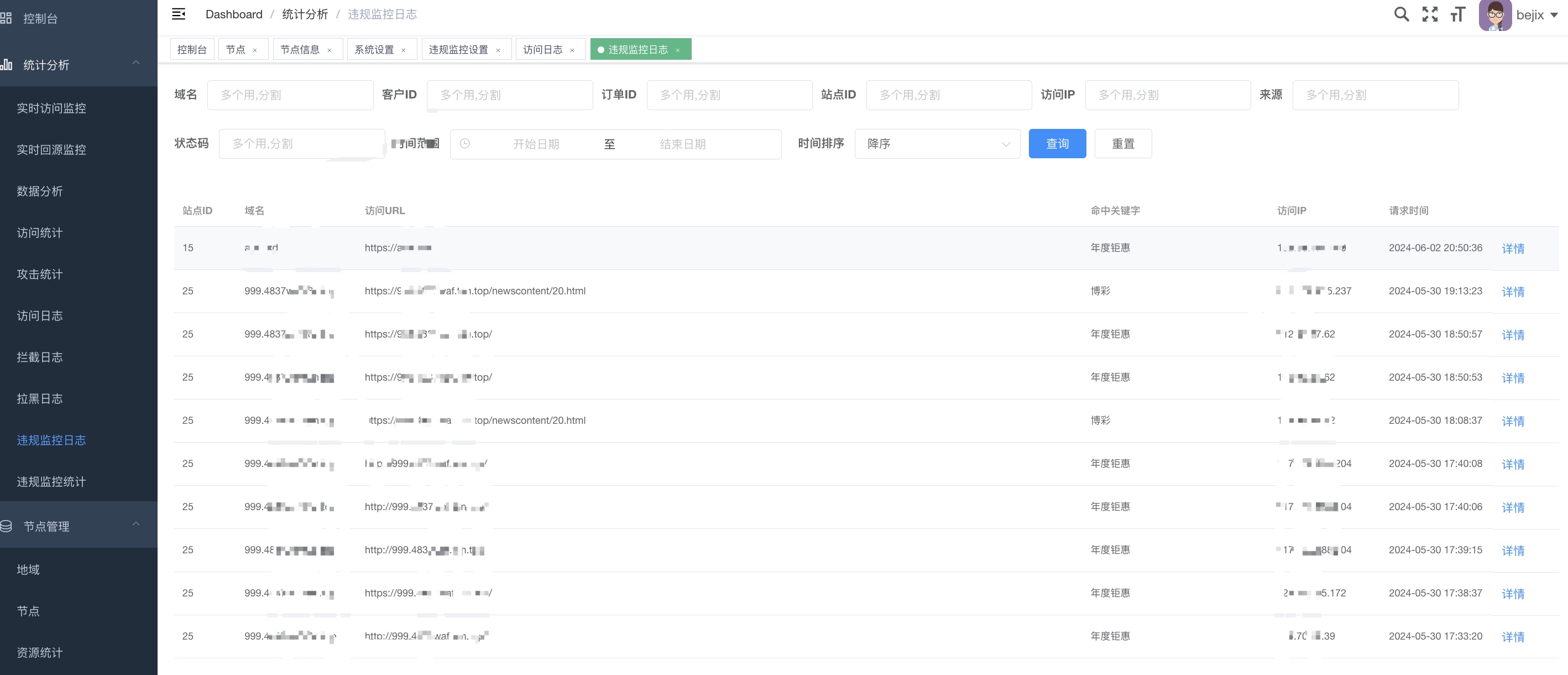This screenshot has width=1568, height=675.
Task: Close the 违规监控设置 tab
Action: 498,50
